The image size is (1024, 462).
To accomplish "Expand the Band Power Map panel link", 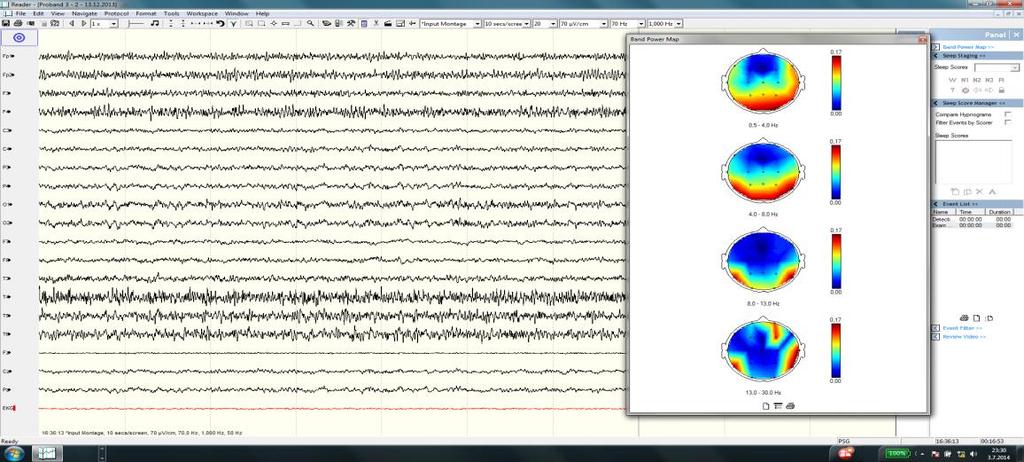I will click(968, 47).
